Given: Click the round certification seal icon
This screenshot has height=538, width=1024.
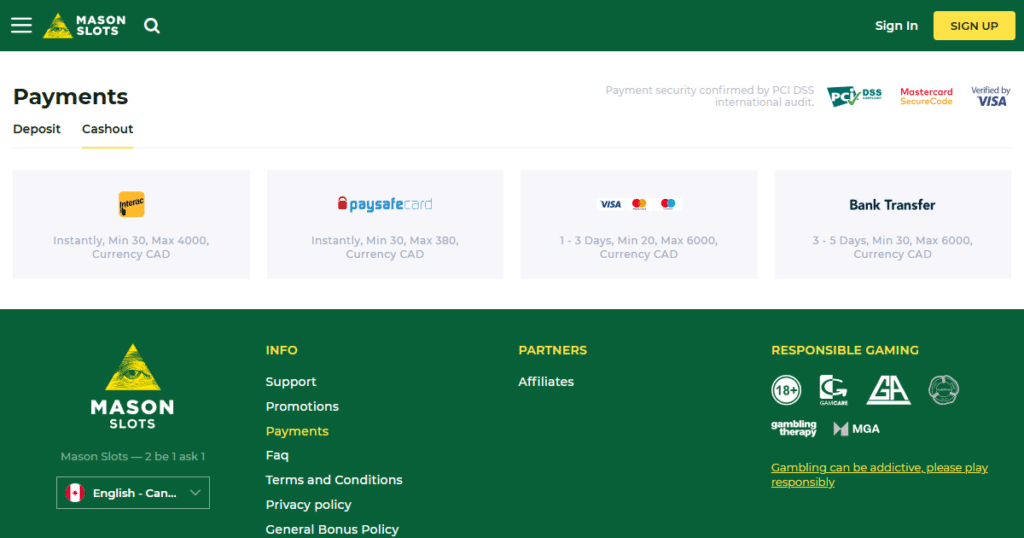Looking at the screenshot, I should coord(944,390).
